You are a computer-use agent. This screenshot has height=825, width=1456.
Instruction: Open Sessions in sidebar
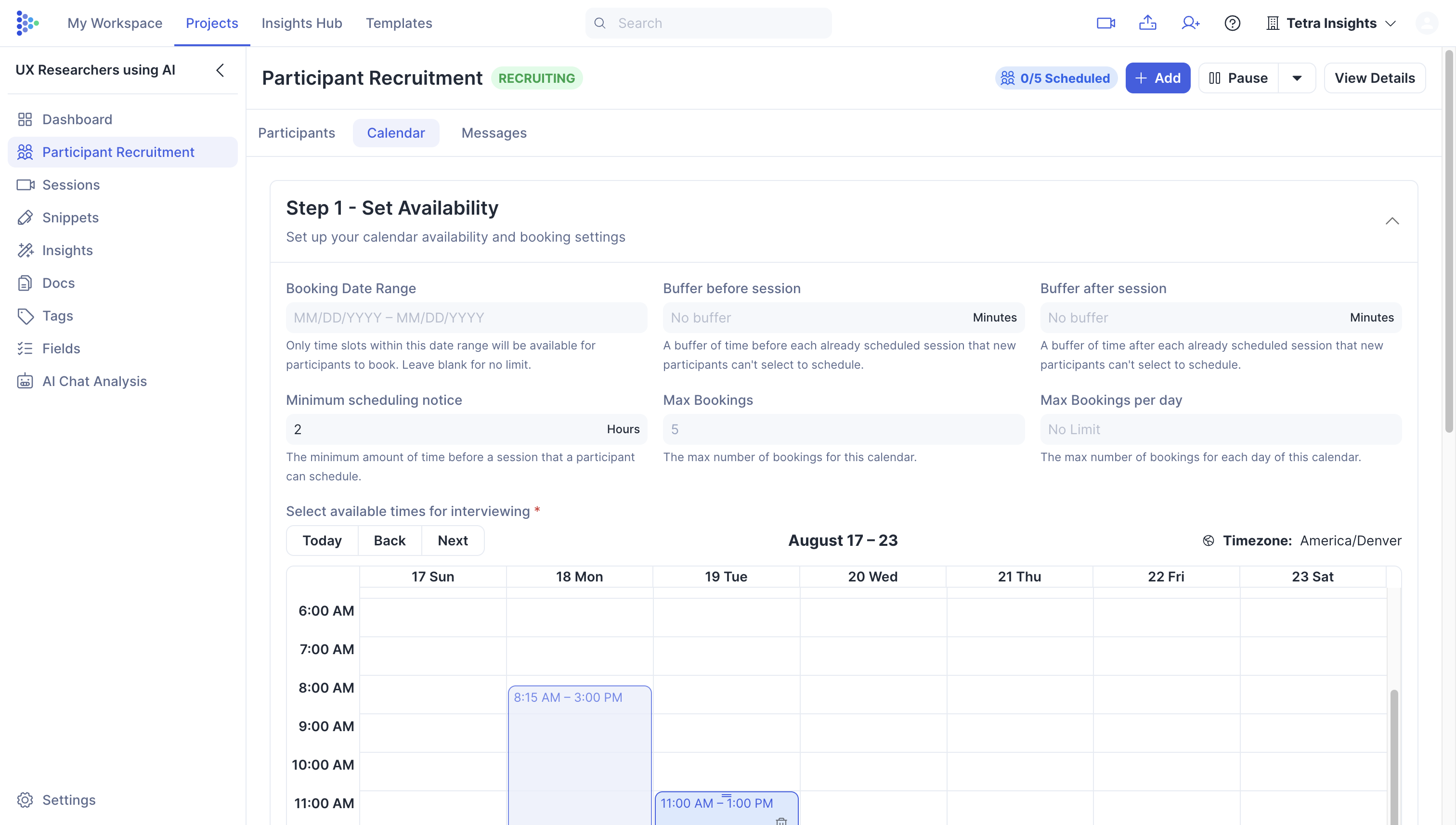(x=123, y=185)
